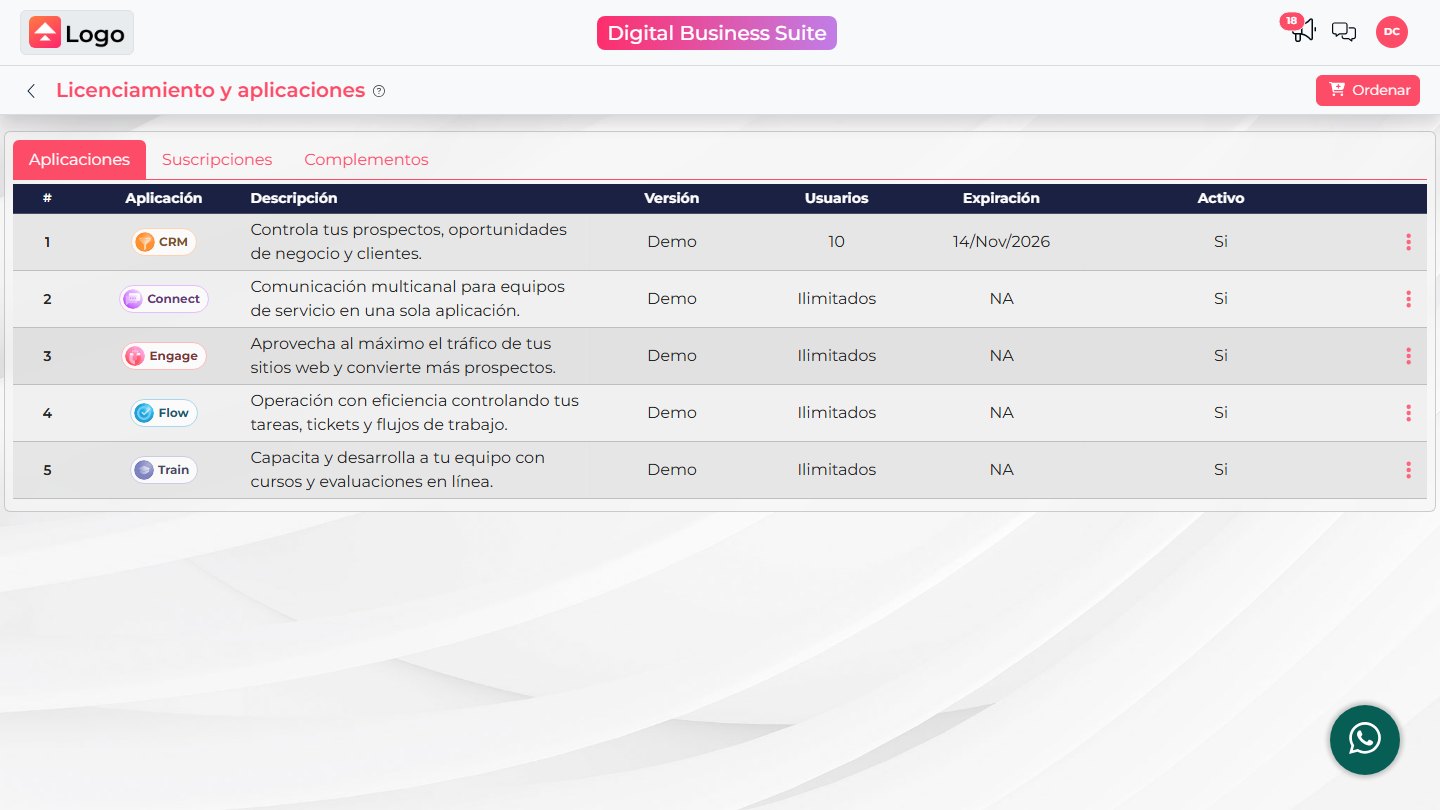
Task: Click the NA expiration in the Engage row
Action: click(x=1001, y=356)
